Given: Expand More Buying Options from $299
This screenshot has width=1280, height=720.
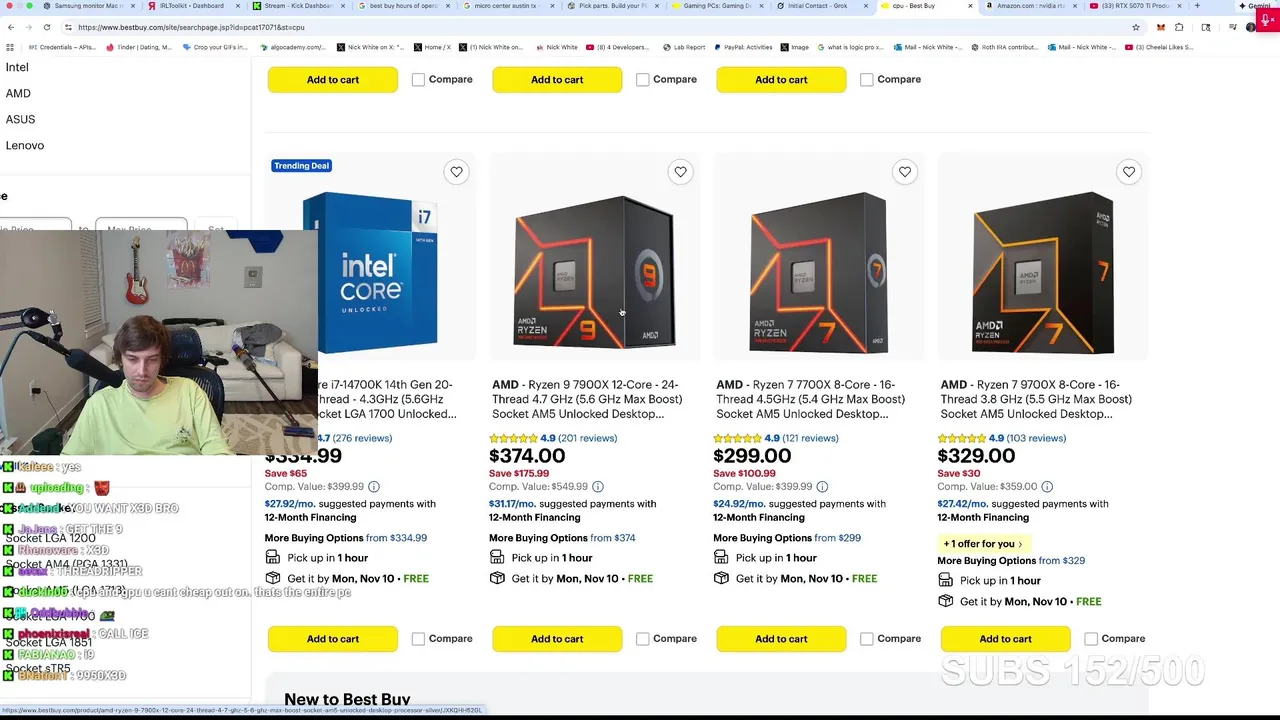Looking at the screenshot, I should pos(786,538).
